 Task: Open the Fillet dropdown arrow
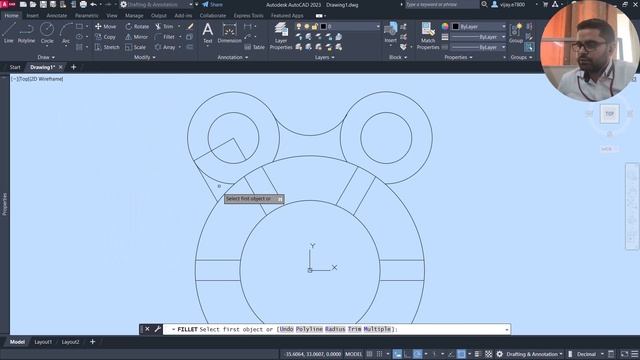(180, 37)
